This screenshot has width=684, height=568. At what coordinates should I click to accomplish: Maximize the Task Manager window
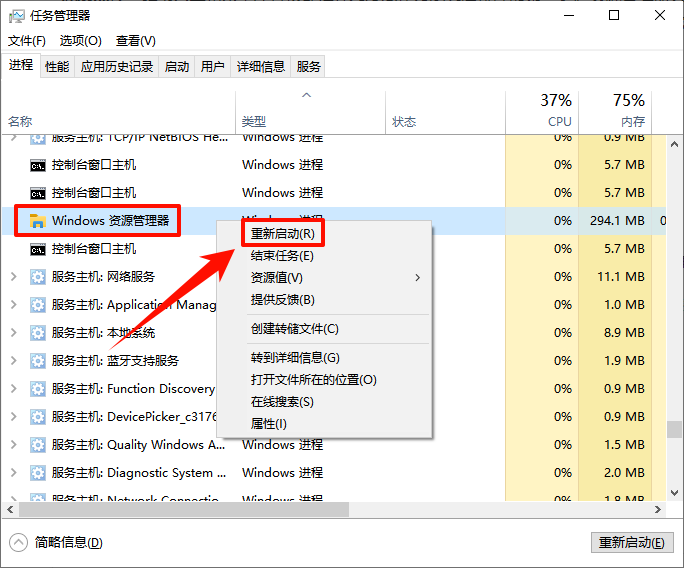click(614, 16)
